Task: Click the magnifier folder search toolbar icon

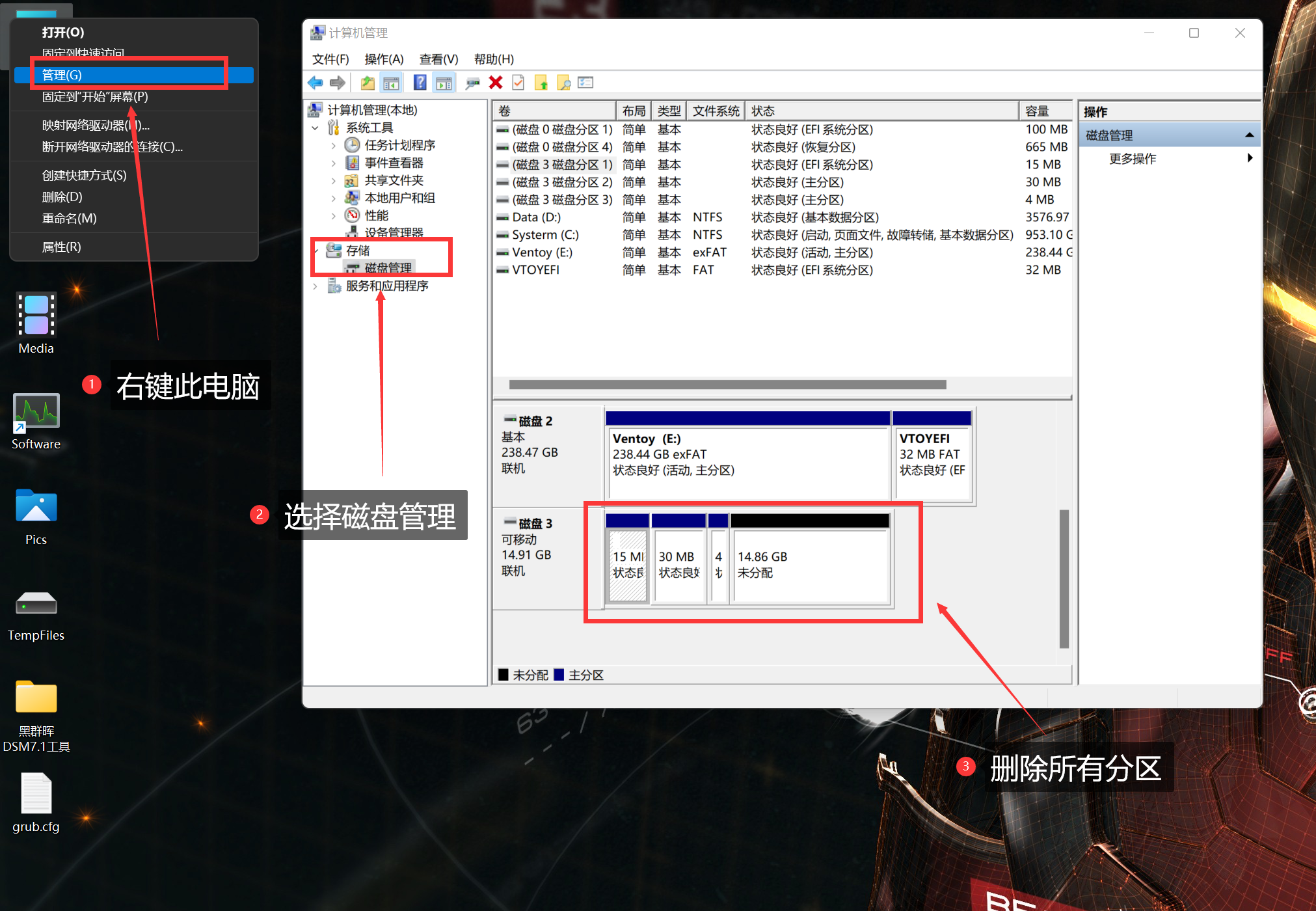Action: (x=563, y=83)
